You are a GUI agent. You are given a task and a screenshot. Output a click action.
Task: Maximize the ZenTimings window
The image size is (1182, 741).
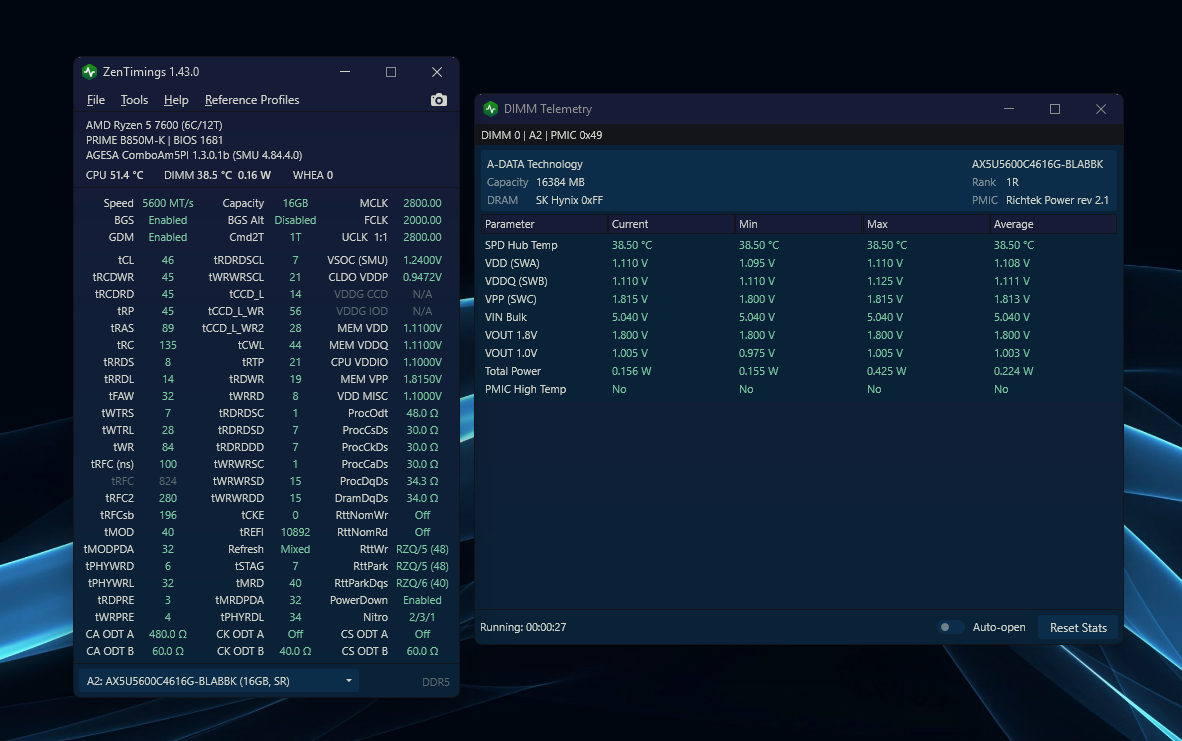click(x=390, y=72)
